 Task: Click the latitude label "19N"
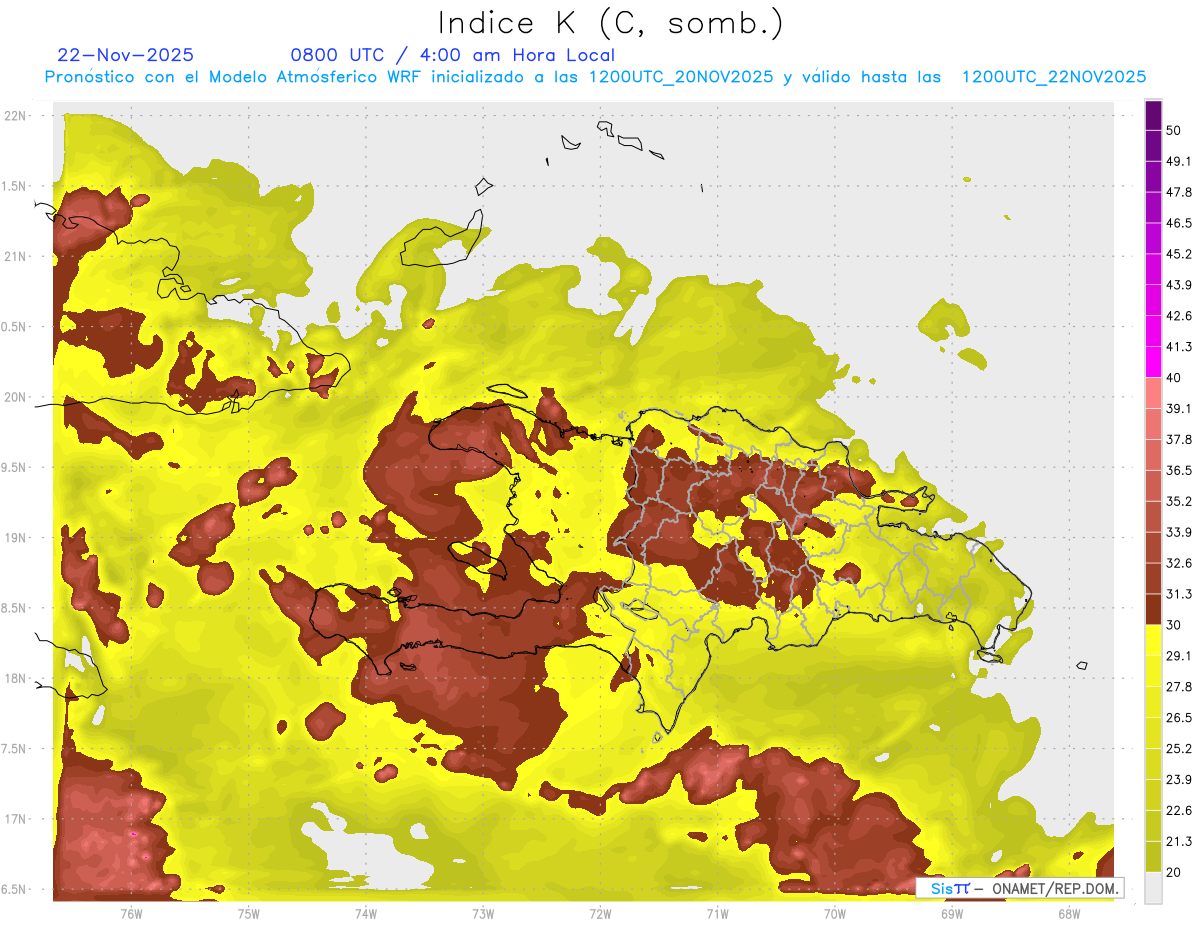pos(15,538)
